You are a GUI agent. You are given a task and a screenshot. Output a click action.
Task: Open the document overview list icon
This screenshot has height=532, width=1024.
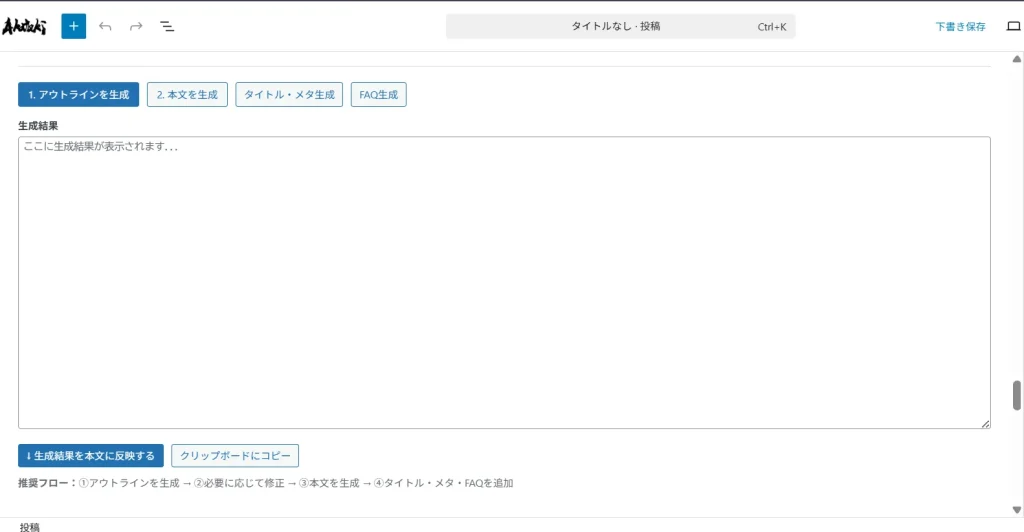point(167,26)
